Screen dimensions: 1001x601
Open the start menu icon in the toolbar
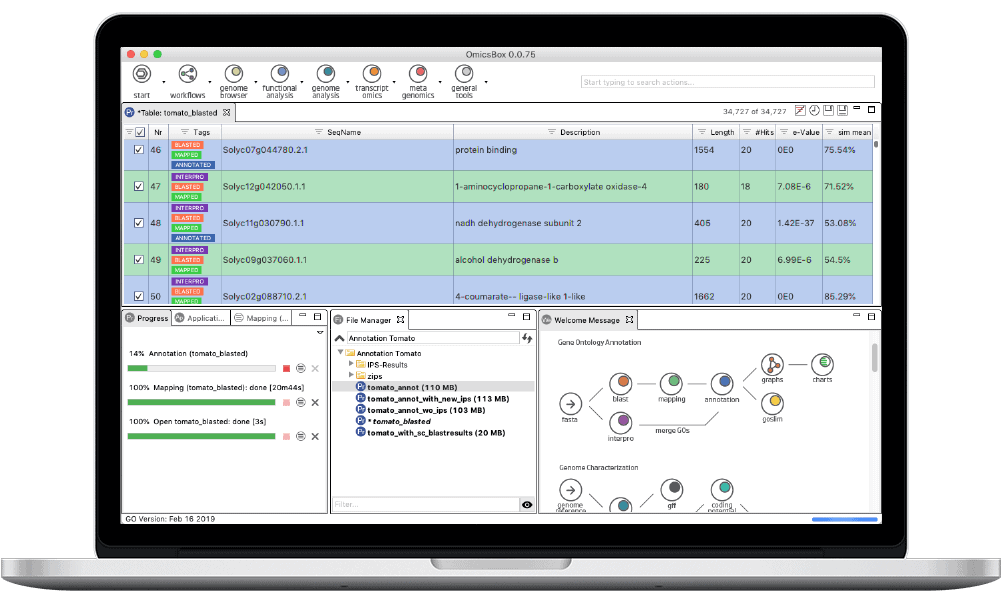coord(140,76)
